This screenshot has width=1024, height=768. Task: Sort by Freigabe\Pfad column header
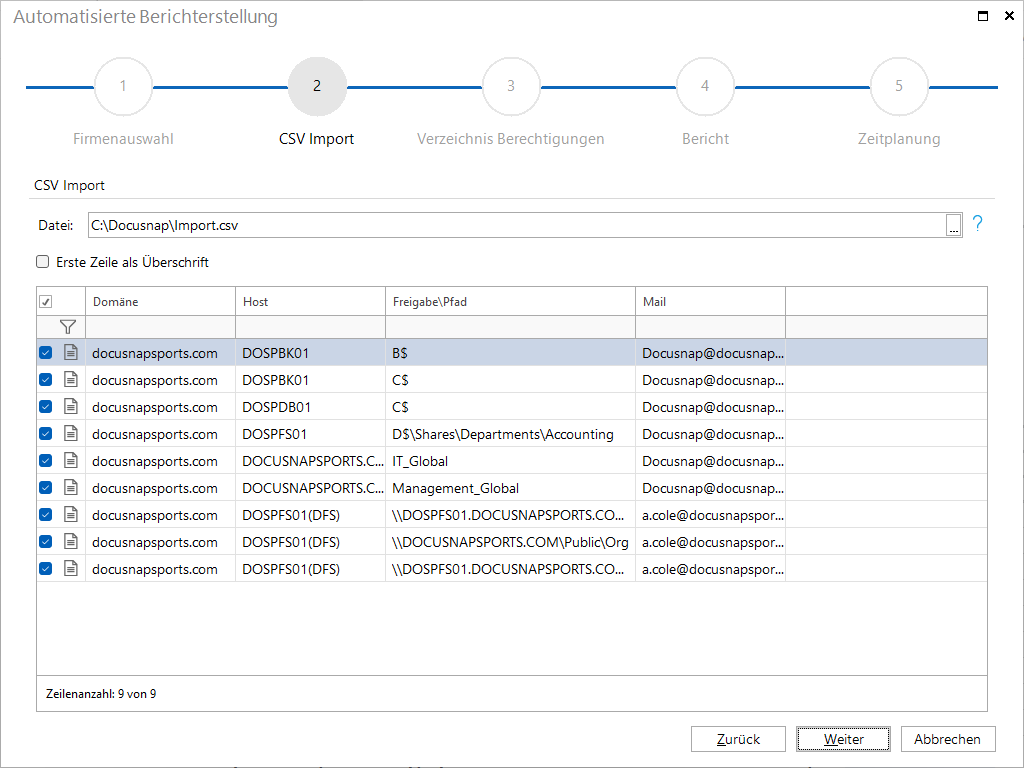click(x=510, y=302)
